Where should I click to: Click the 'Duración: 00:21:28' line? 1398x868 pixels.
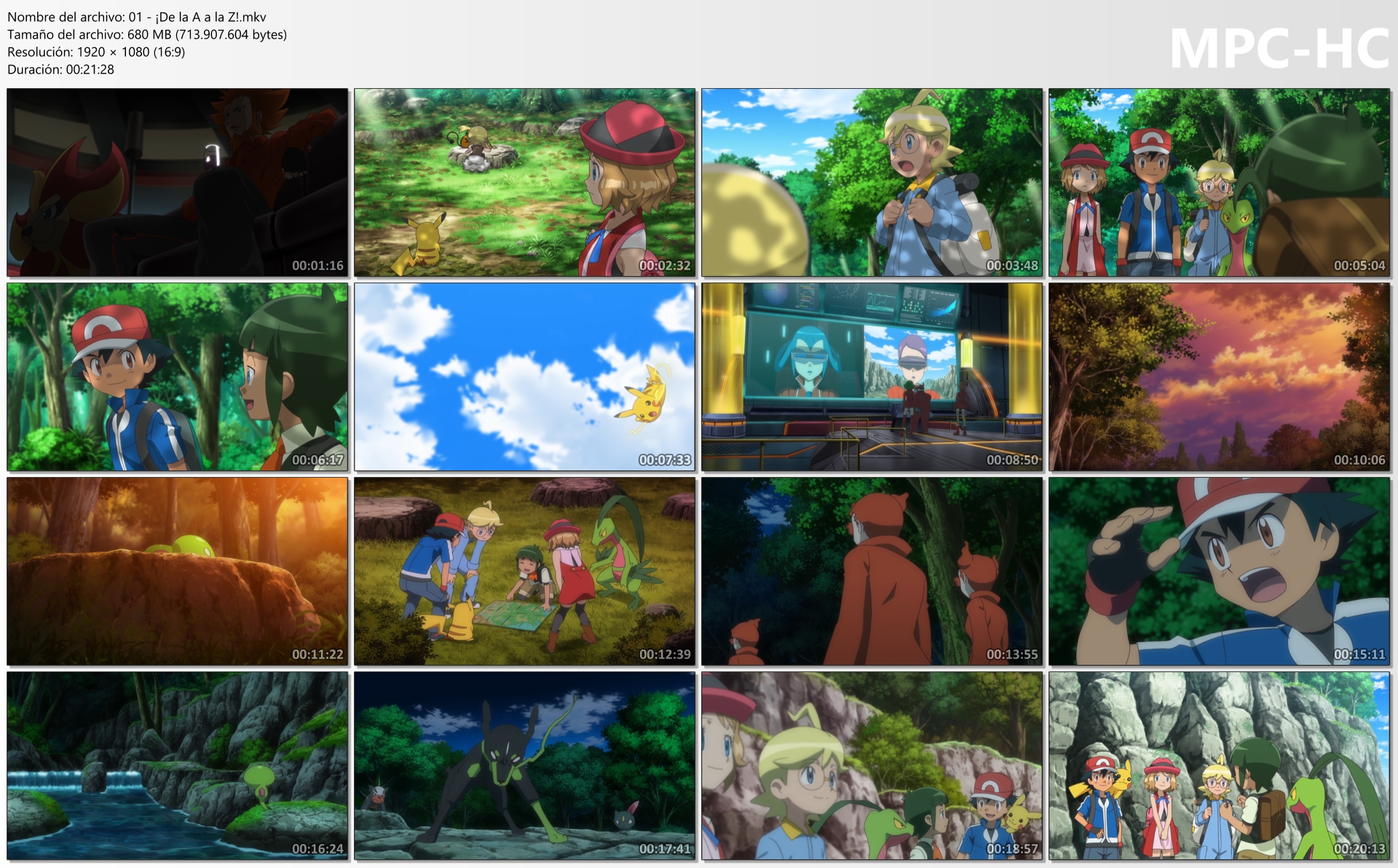click(60, 69)
